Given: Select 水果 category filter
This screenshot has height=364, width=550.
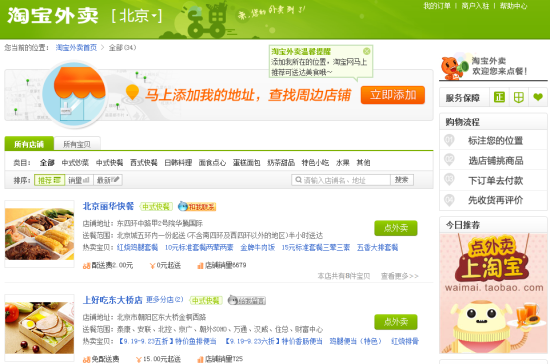Looking at the screenshot, I should tap(343, 163).
